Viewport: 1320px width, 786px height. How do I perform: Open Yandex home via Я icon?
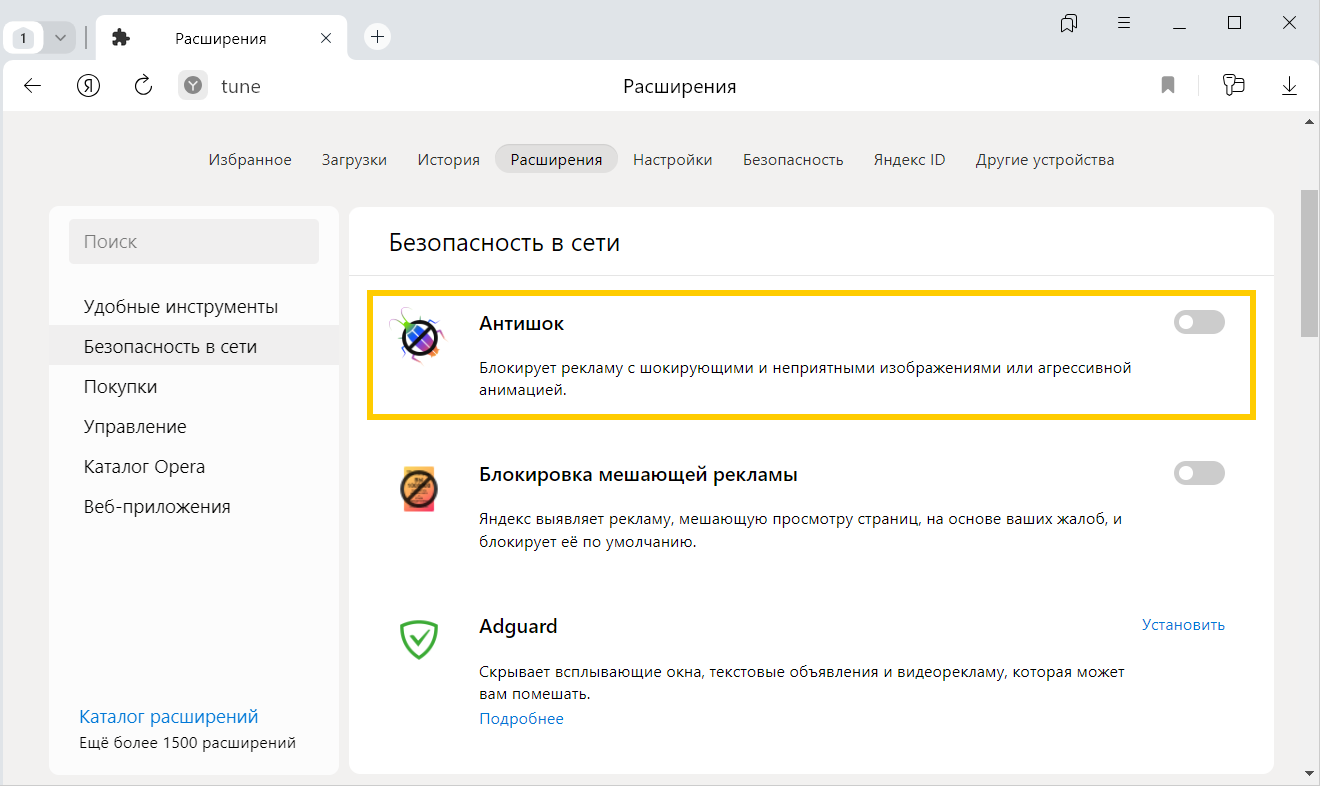tap(89, 86)
